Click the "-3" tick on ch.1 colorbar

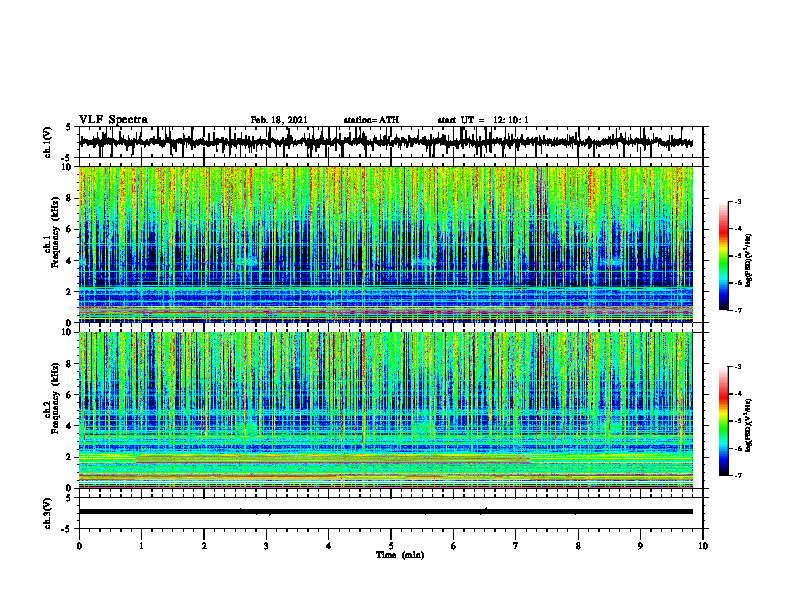pos(738,201)
